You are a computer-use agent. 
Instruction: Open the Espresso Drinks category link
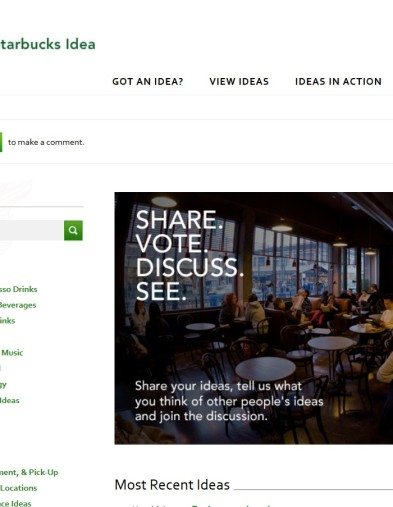[18, 289]
